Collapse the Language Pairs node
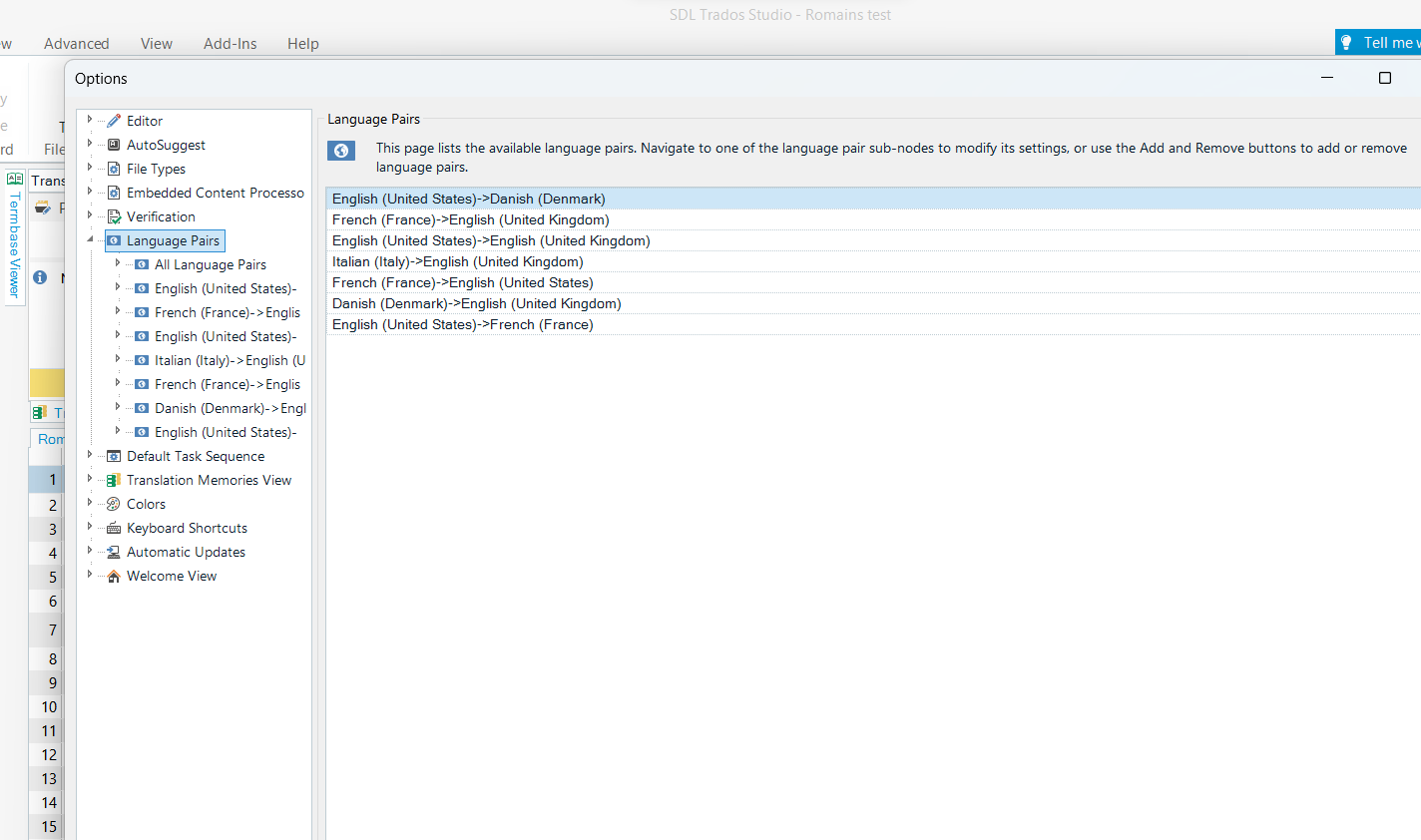Viewport: 1421px width, 840px height. coord(90,239)
